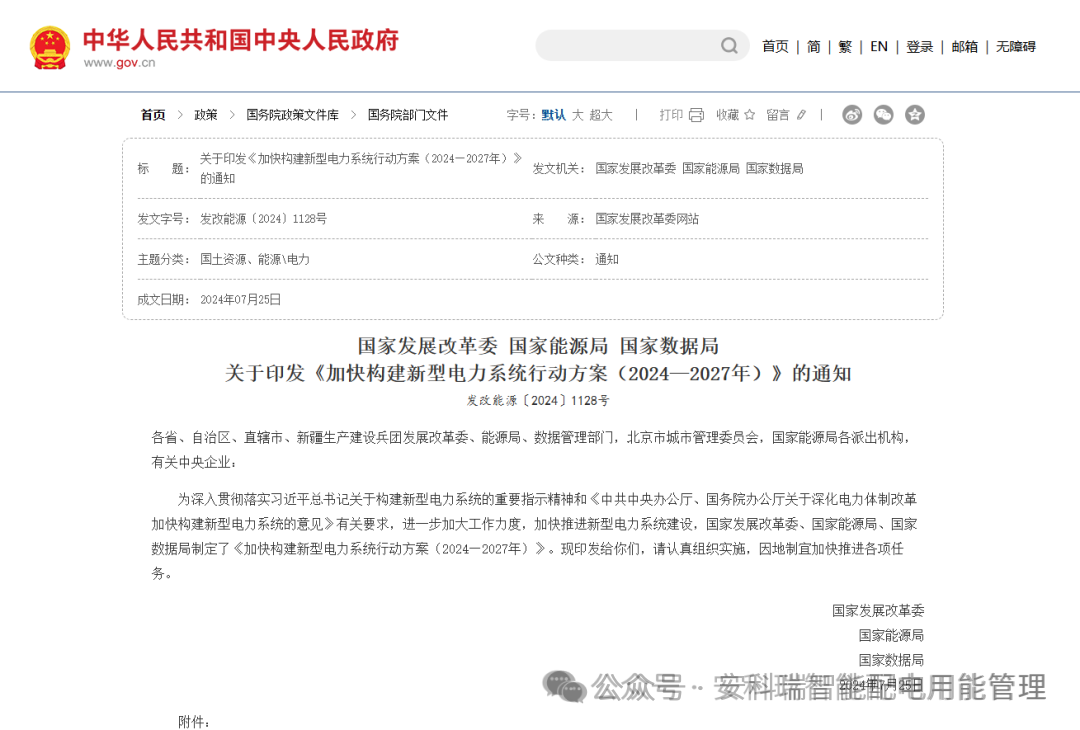The image size is (1080, 730).
Task: Click the national emblem logo at top left
Action: (x=48, y=45)
